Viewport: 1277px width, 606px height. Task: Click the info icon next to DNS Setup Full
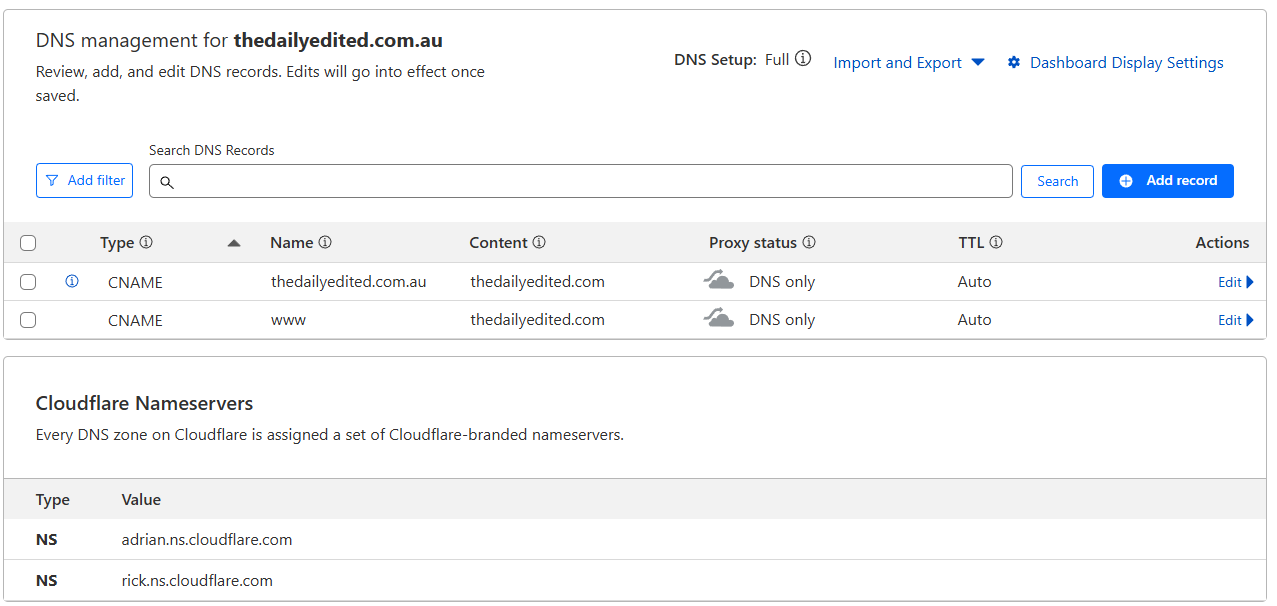tap(803, 60)
